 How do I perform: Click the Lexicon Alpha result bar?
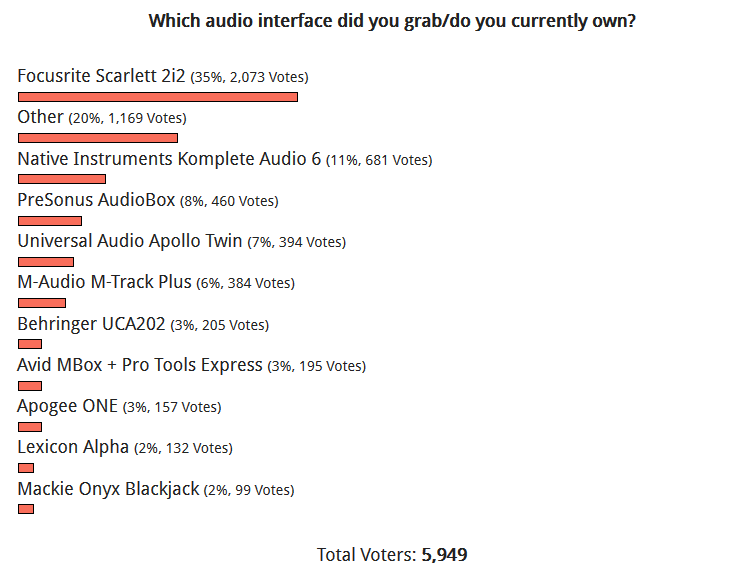(26, 468)
